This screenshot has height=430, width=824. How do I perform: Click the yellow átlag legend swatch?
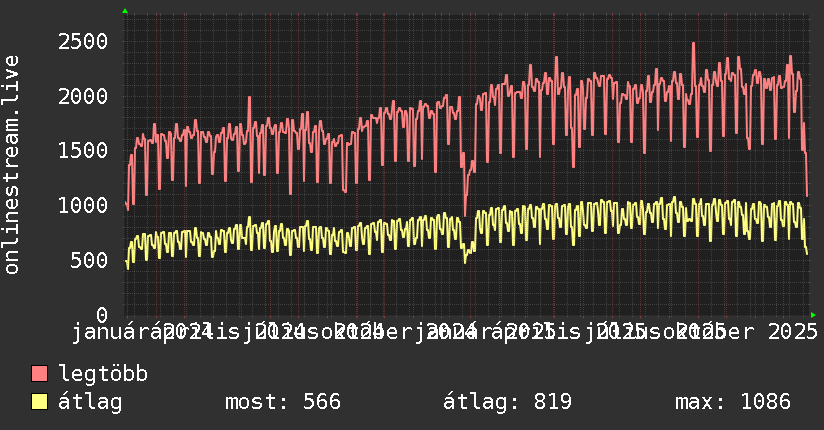click(x=39, y=402)
